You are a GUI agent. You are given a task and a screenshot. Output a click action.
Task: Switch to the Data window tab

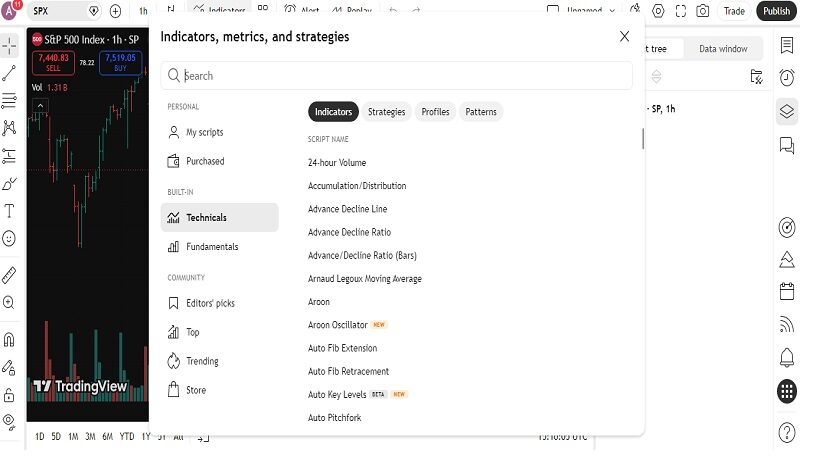point(723,49)
